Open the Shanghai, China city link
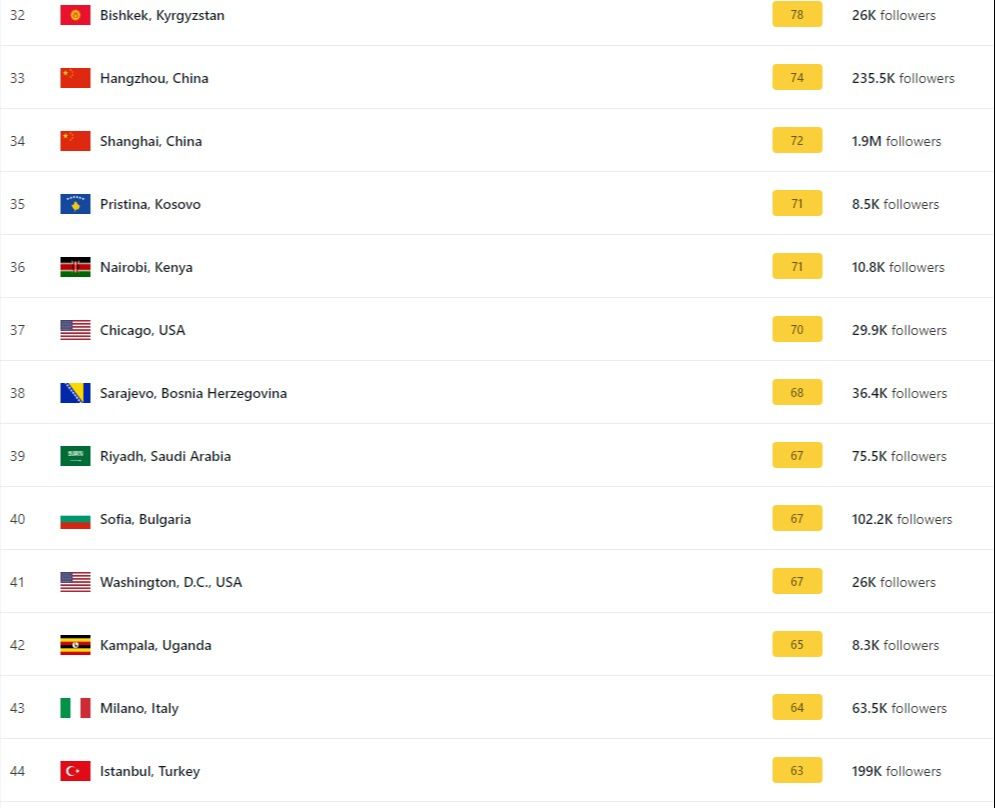Viewport: 995px width, 808px height. [151, 141]
